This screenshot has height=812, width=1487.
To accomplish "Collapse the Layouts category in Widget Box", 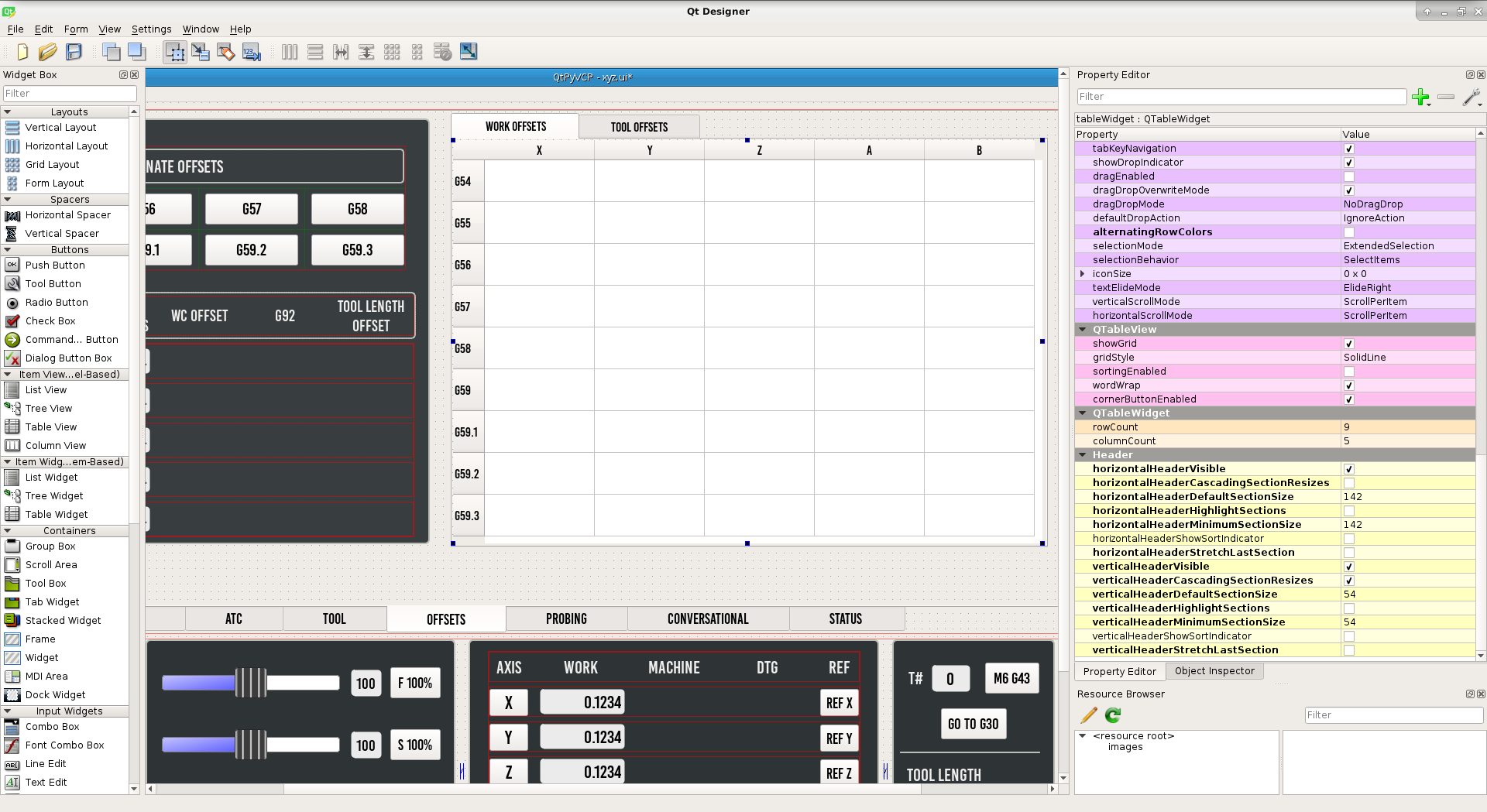I will tap(7, 112).
